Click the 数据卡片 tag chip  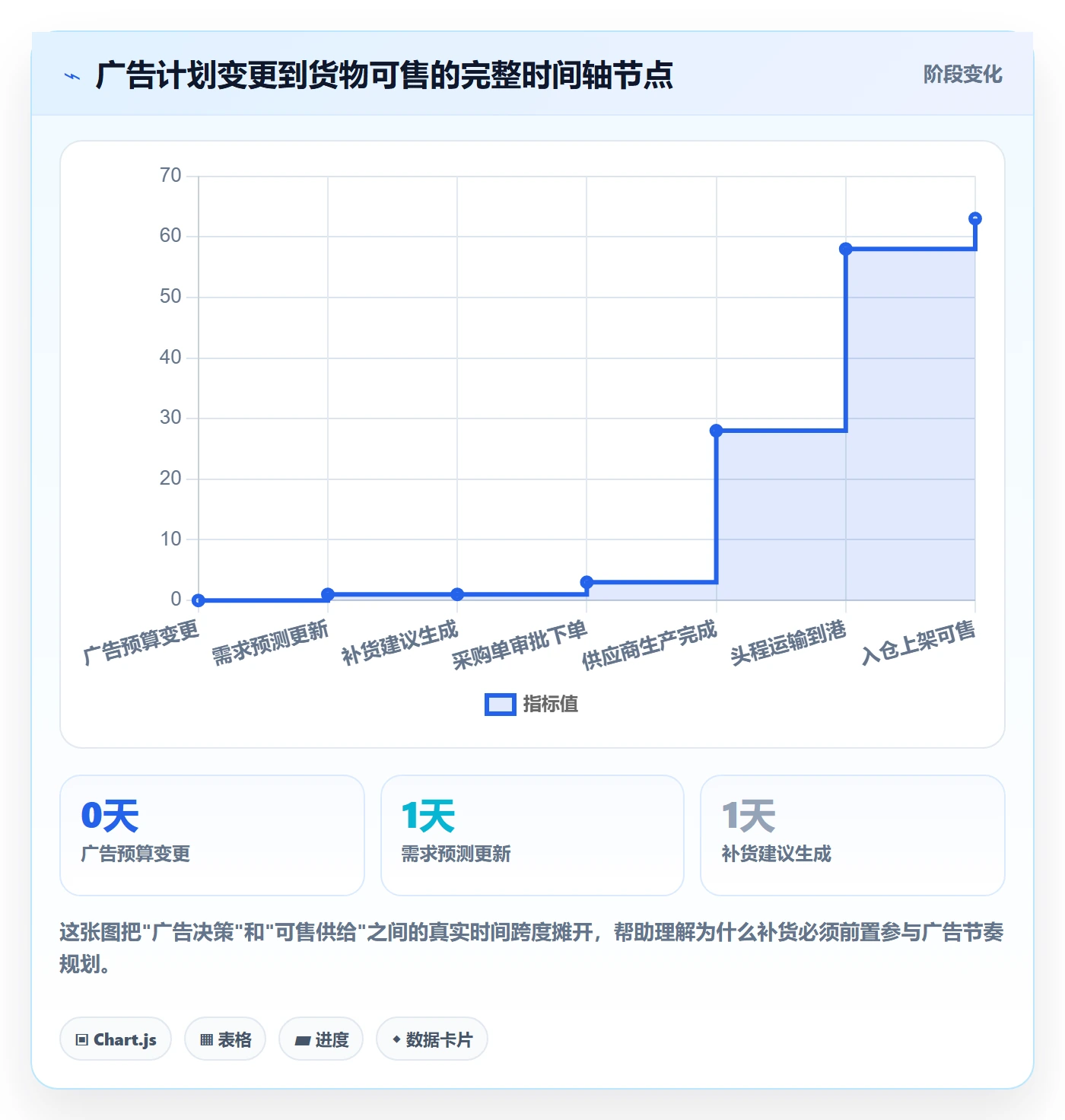432,1039
